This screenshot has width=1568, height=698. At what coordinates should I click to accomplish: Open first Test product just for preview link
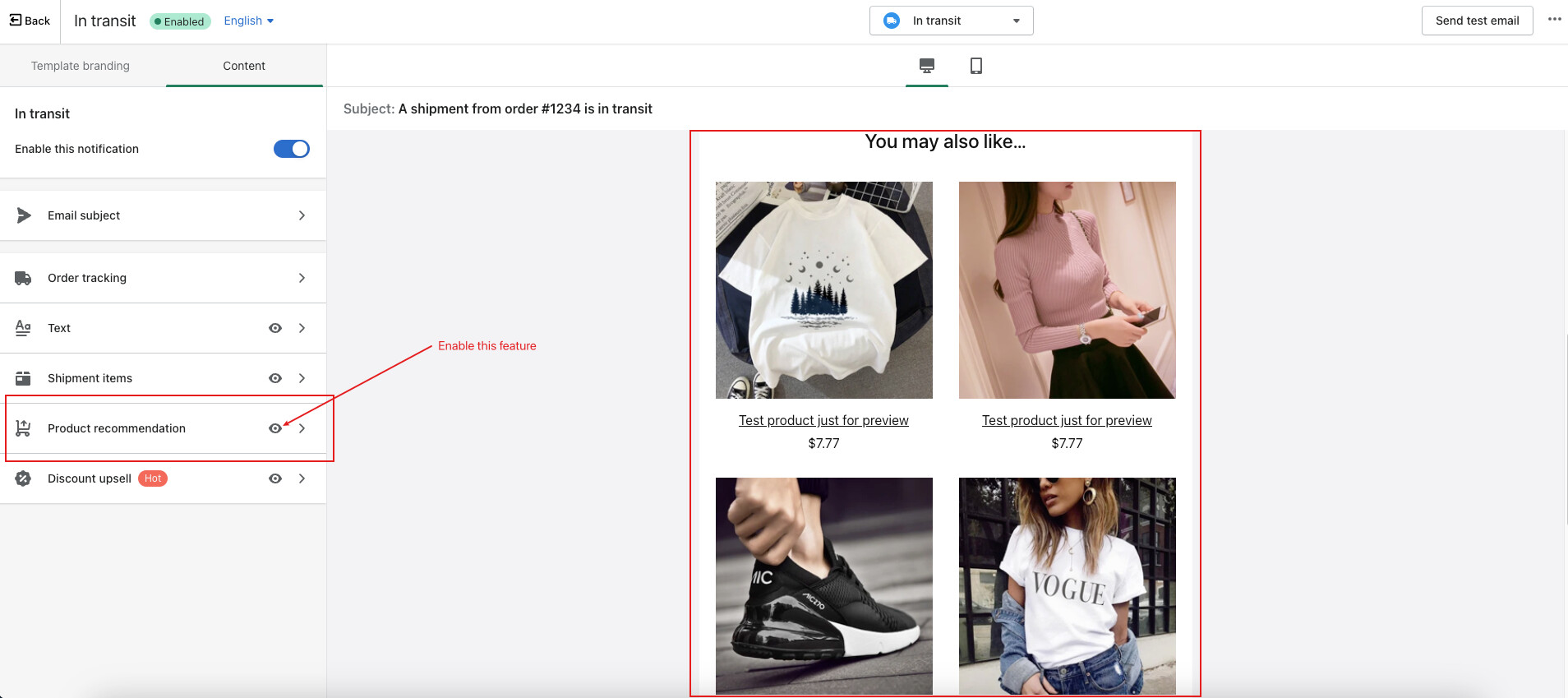click(823, 420)
